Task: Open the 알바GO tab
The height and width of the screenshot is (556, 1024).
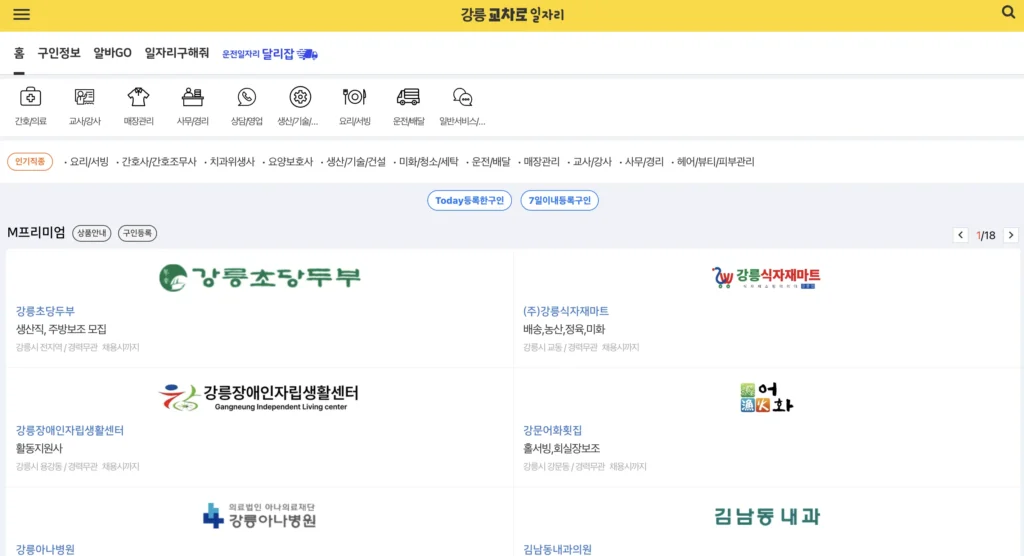Action: [112, 53]
